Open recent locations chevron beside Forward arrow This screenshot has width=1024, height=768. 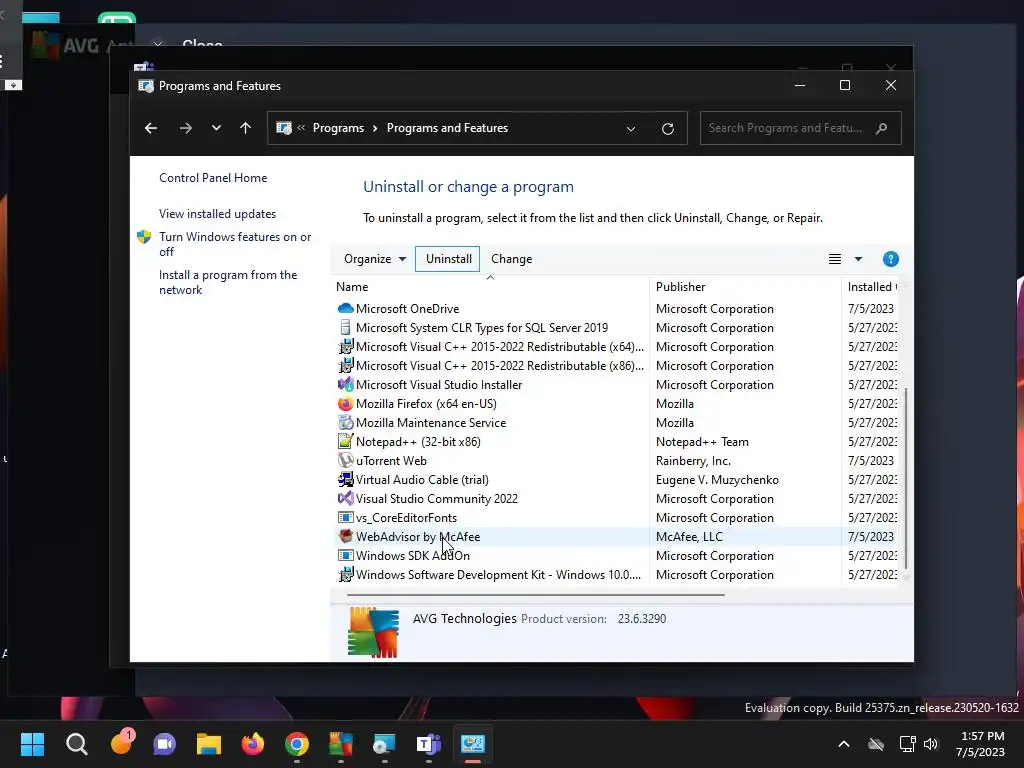216,128
